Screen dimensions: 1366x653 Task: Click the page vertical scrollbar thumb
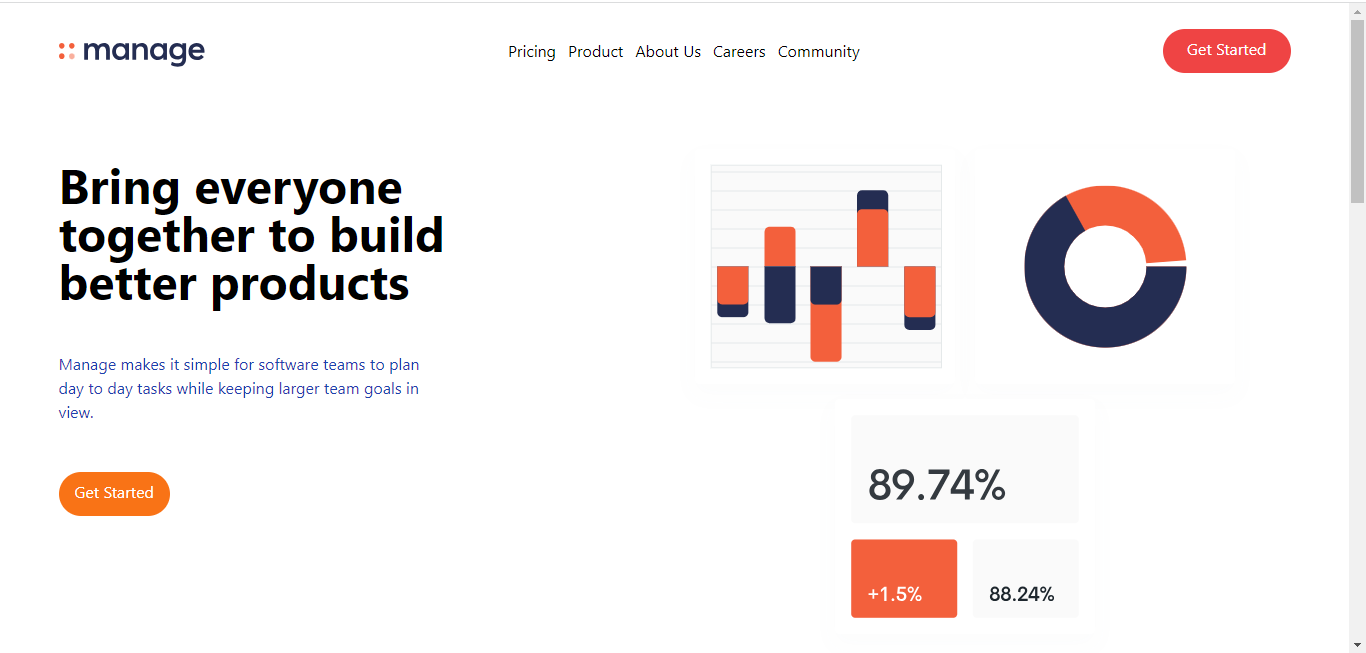click(1357, 110)
